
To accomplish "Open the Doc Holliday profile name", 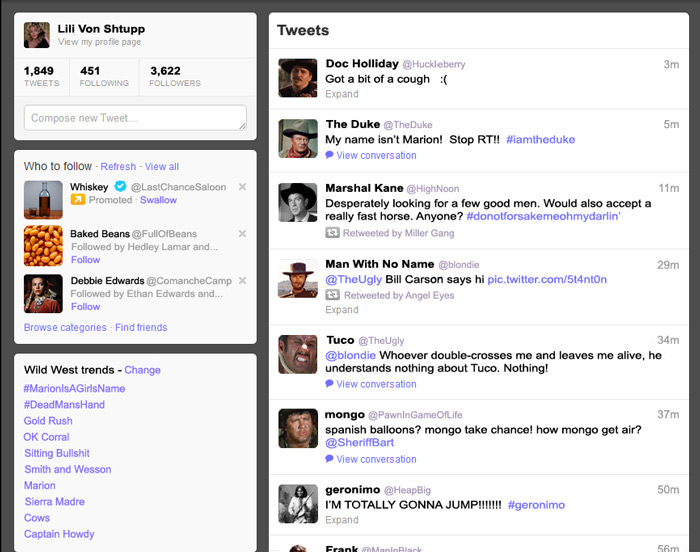I will coord(362,63).
